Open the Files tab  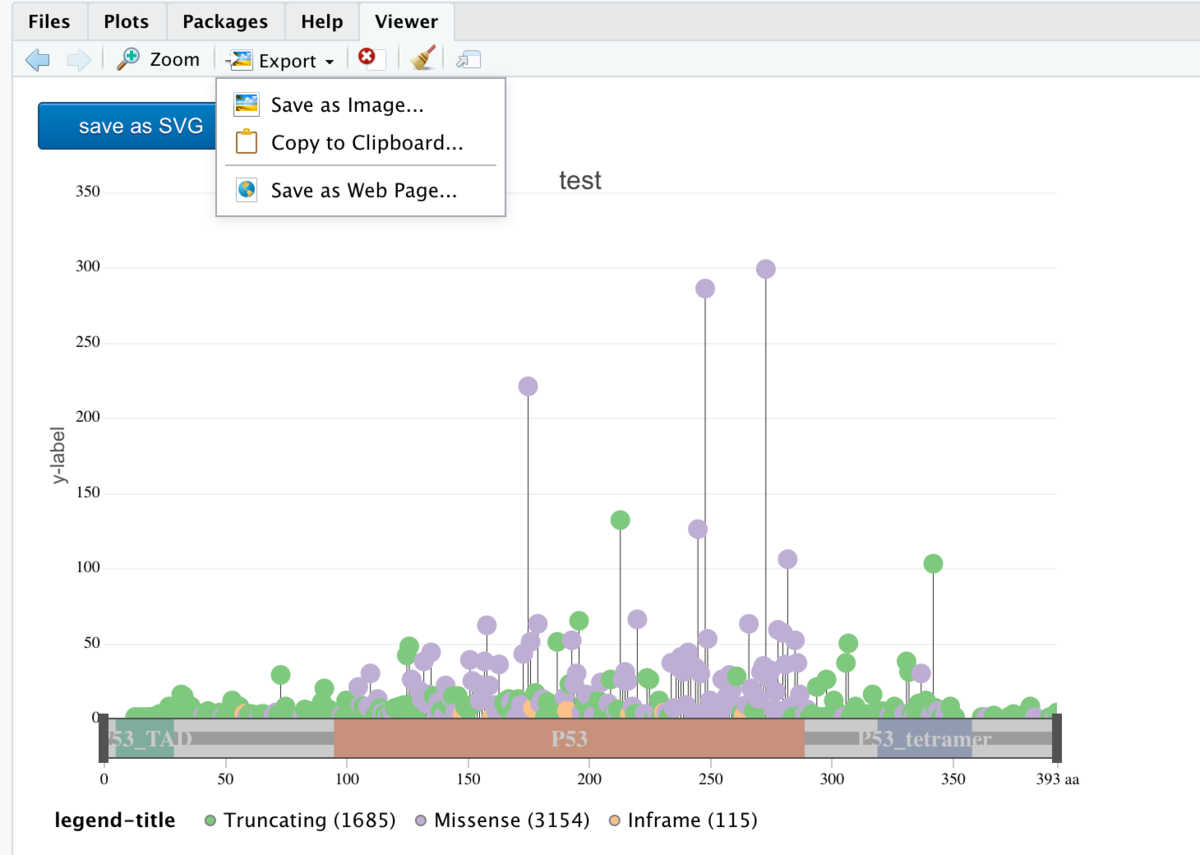(49, 21)
